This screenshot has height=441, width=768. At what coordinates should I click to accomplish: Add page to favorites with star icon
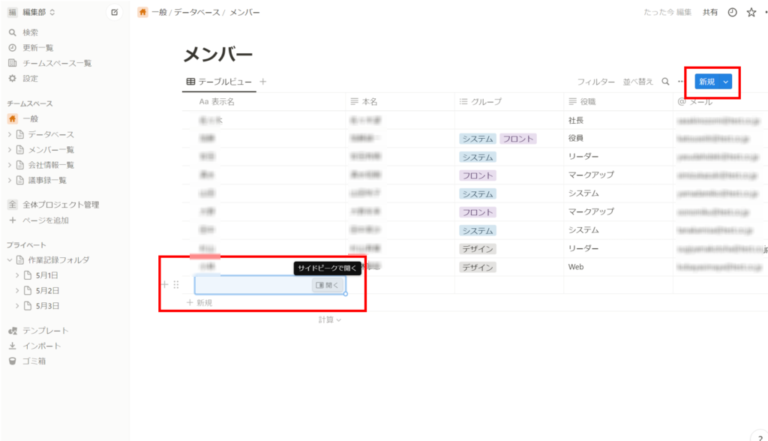pyautogui.click(x=751, y=12)
